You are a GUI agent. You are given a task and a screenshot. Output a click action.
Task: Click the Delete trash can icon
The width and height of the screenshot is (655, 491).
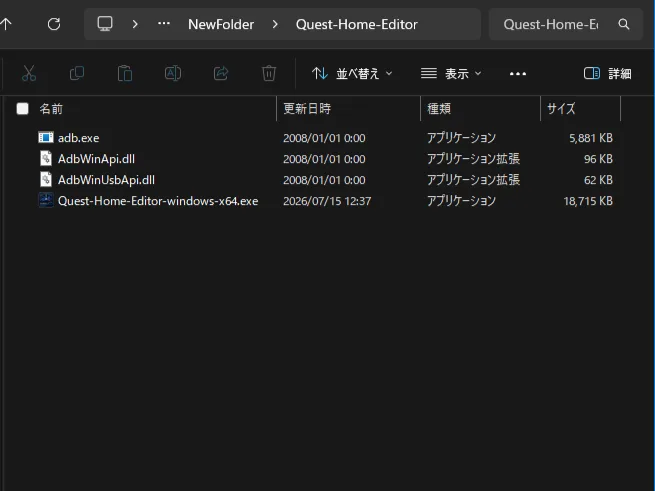(269, 74)
